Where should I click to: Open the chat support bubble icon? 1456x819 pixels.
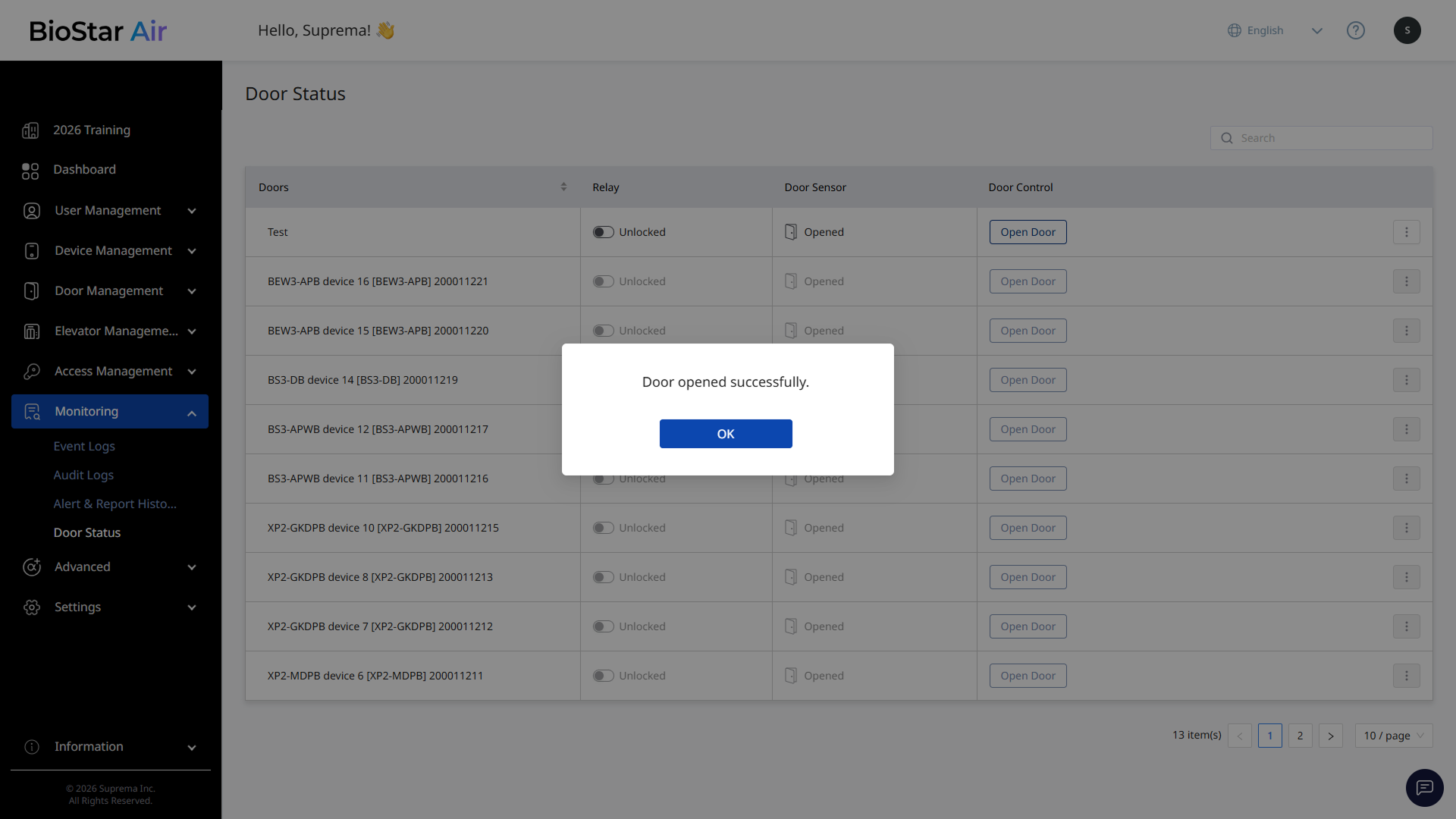pyautogui.click(x=1424, y=788)
